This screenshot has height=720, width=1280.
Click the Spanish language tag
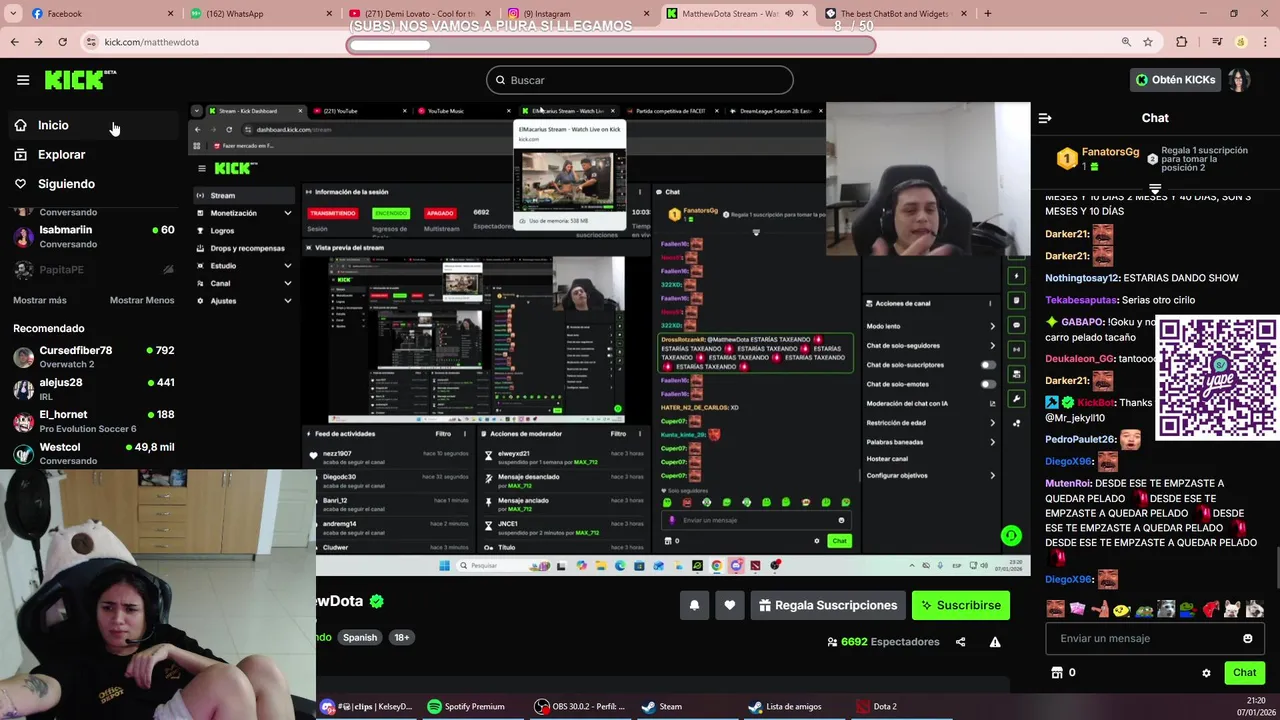[x=360, y=637]
